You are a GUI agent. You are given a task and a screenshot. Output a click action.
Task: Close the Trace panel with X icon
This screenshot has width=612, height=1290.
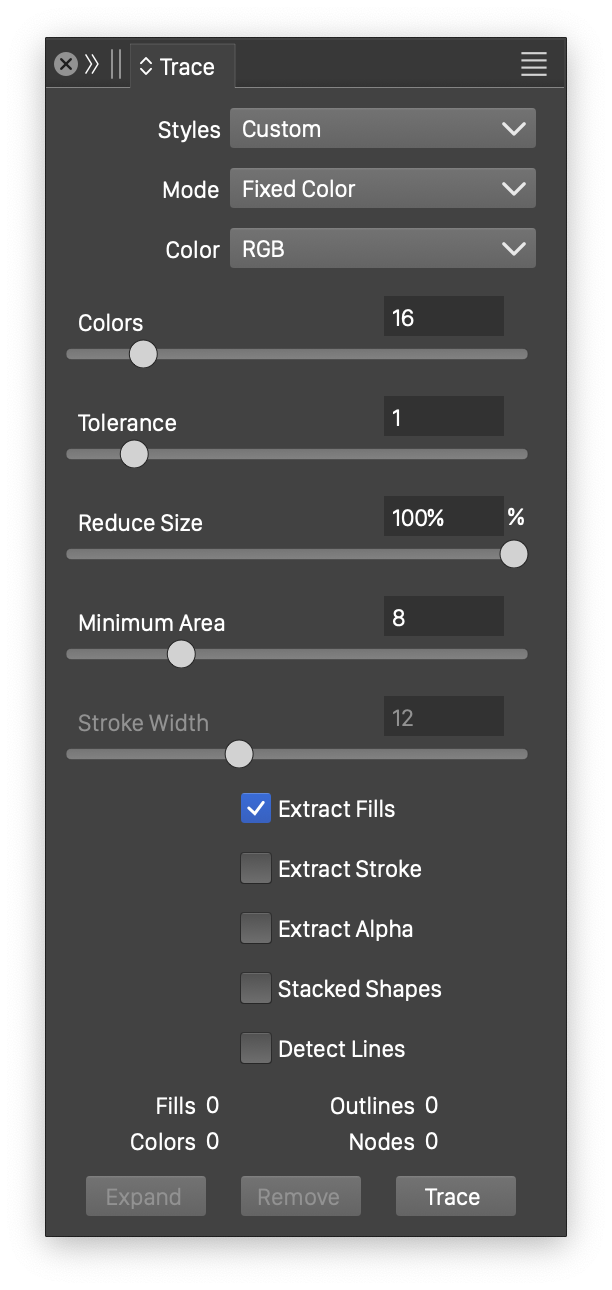[66, 65]
